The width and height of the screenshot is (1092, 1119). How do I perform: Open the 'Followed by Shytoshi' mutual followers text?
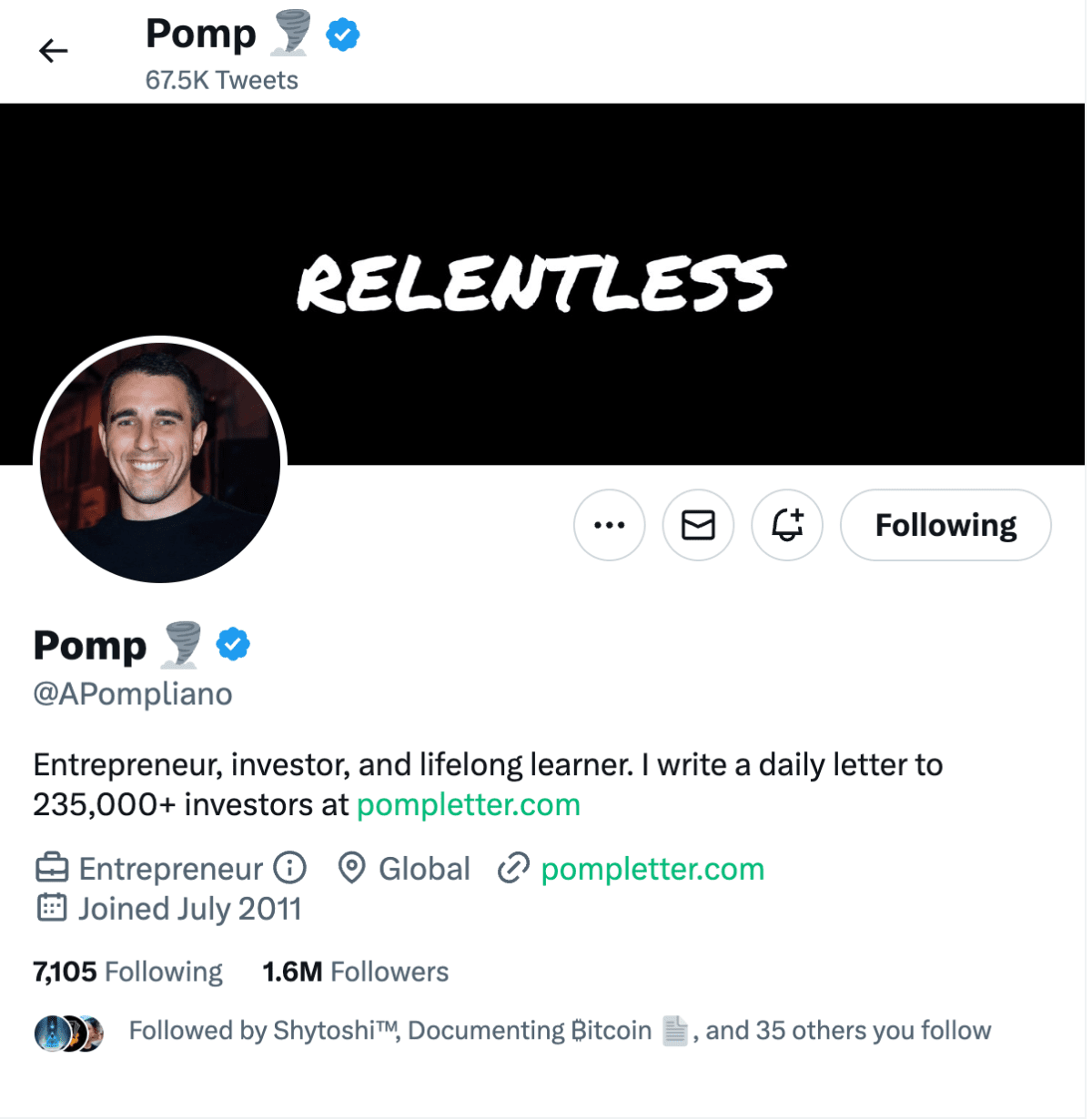(560, 1031)
